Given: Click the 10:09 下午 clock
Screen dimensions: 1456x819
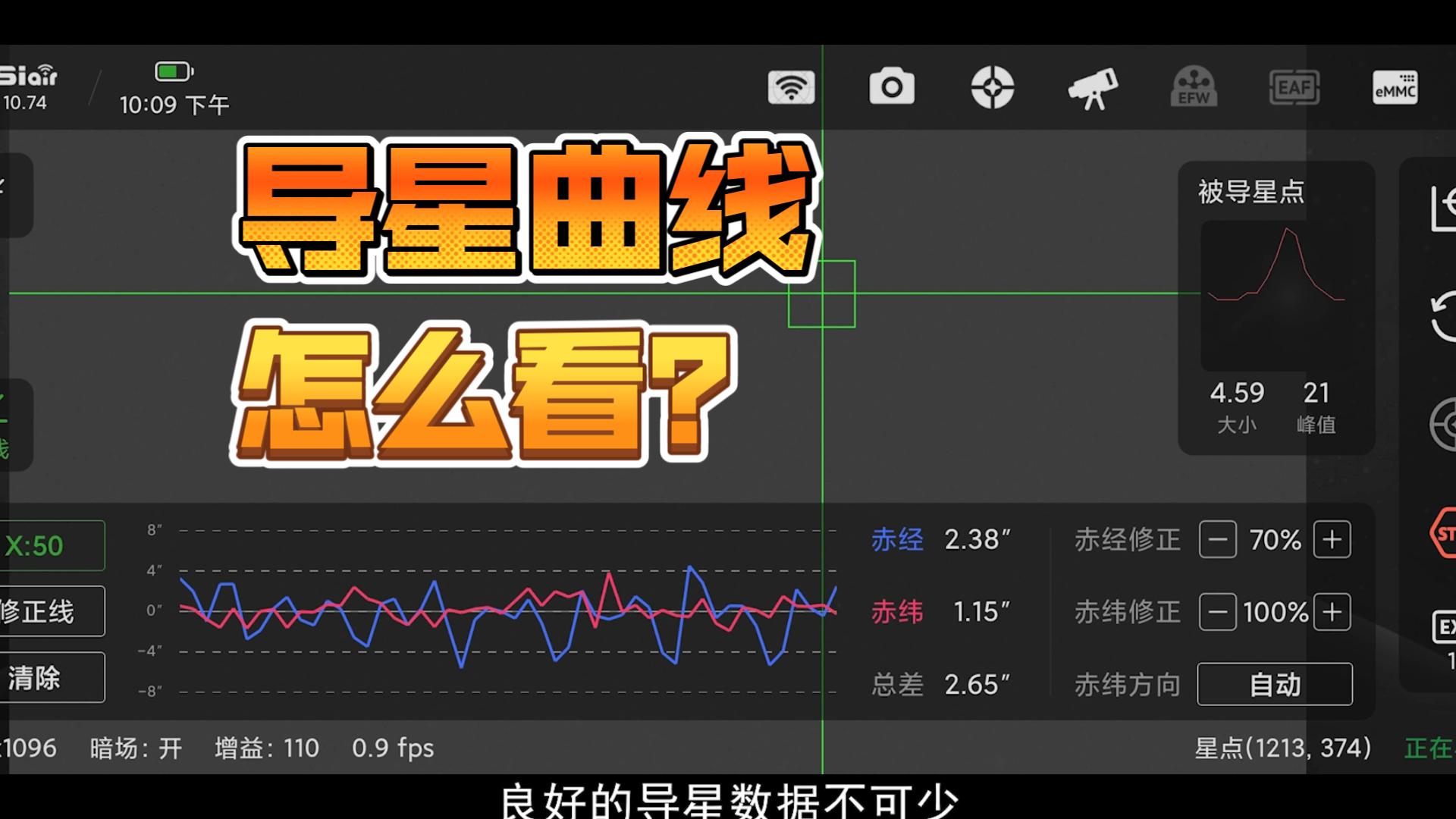Looking at the screenshot, I should 174,105.
